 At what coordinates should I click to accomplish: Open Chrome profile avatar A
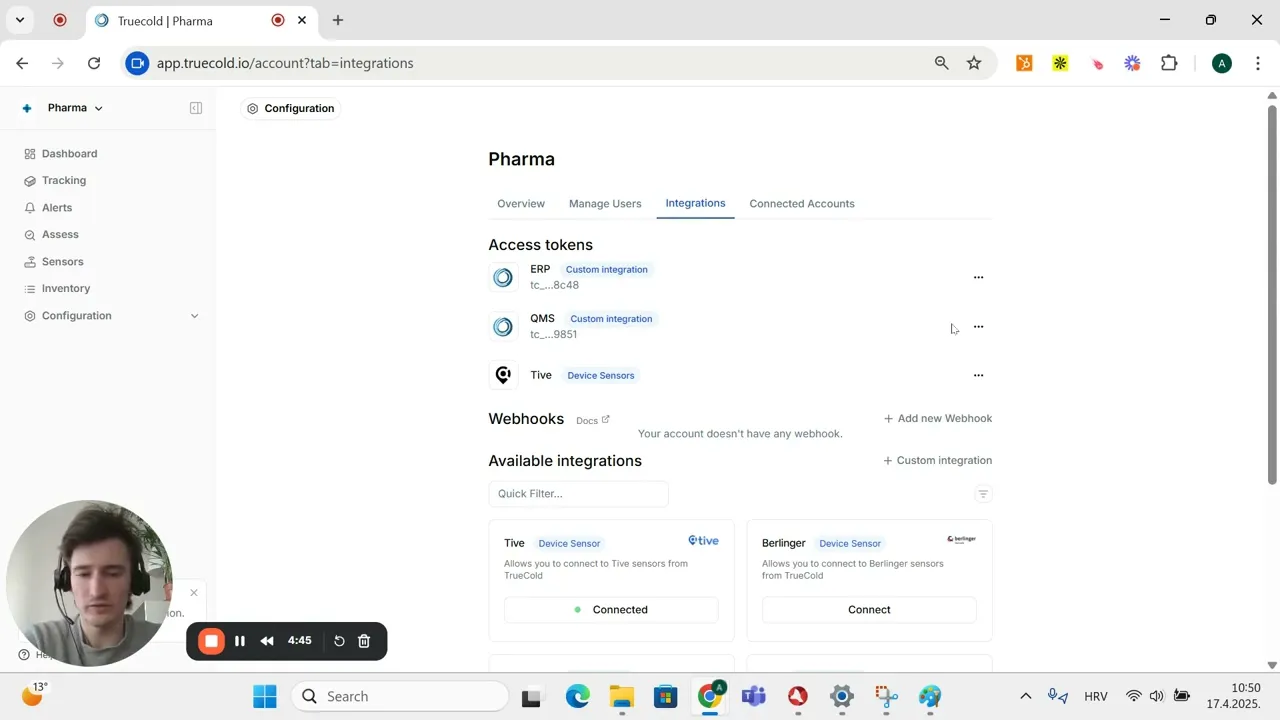1221,63
